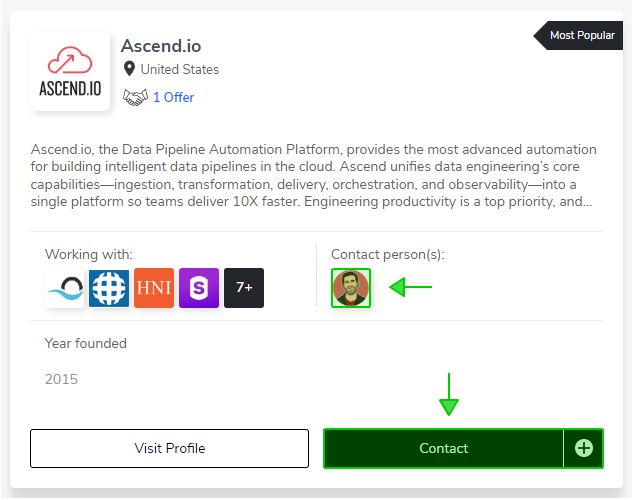The height and width of the screenshot is (500, 632).
Task: Click the plus icon beside Contact
Action: tap(584, 448)
